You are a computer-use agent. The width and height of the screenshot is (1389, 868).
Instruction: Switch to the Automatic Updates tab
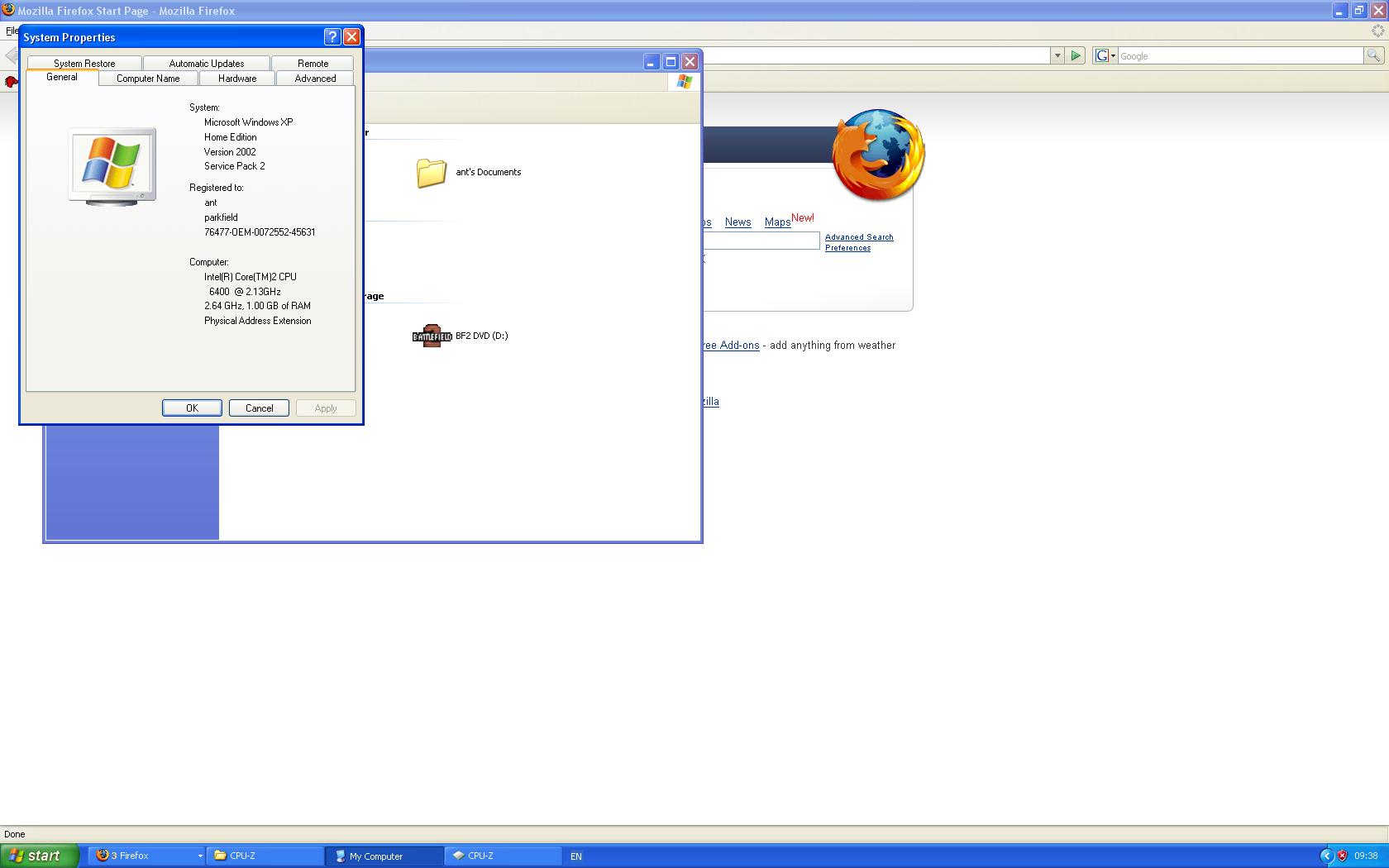click(x=207, y=64)
